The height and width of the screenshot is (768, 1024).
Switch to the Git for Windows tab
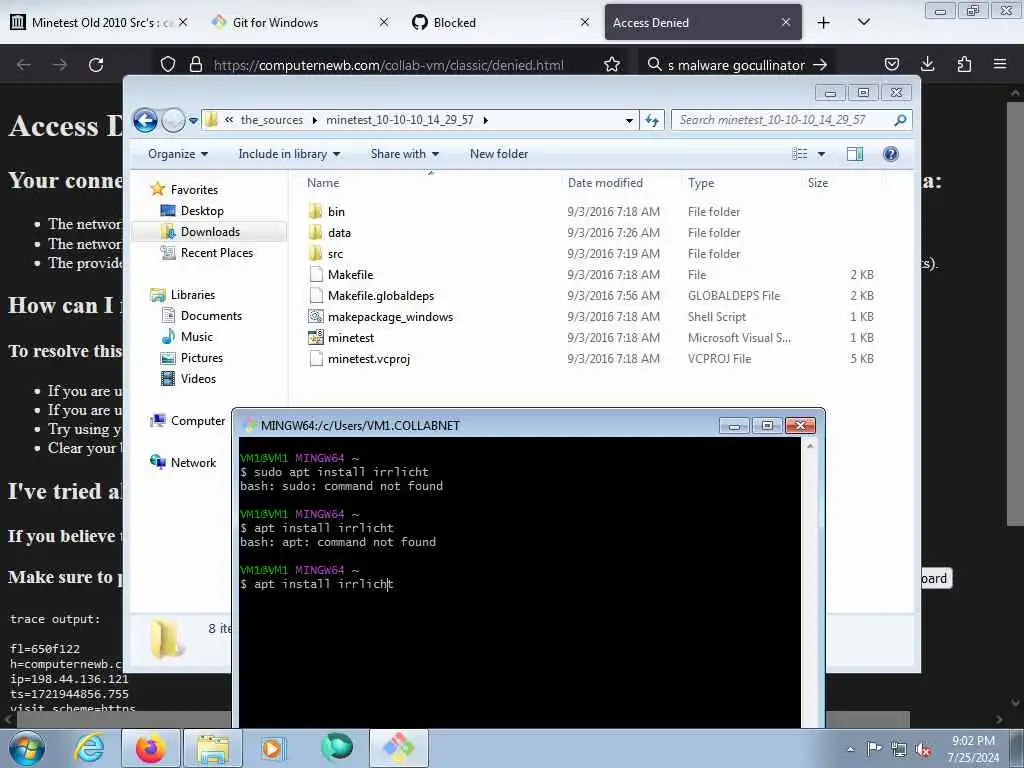[x=299, y=22]
